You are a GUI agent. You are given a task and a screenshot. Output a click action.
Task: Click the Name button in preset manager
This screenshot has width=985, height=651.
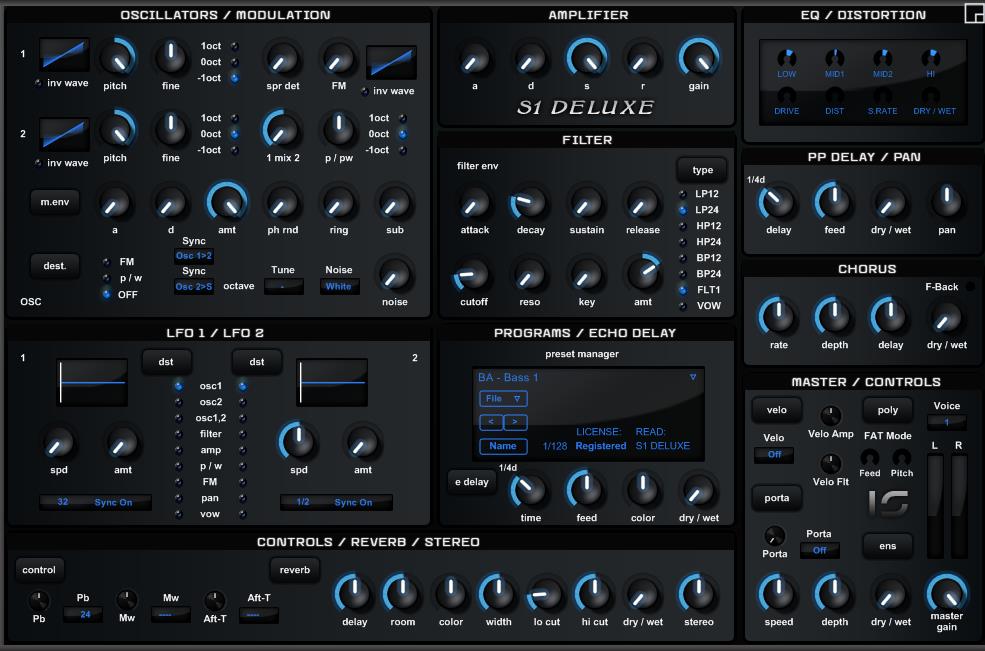503,446
